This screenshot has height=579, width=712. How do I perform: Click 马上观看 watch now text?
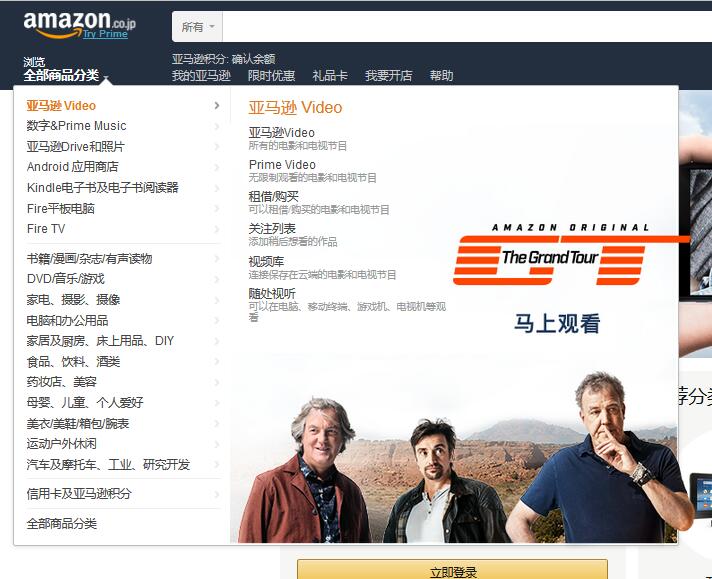click(557, 324)
